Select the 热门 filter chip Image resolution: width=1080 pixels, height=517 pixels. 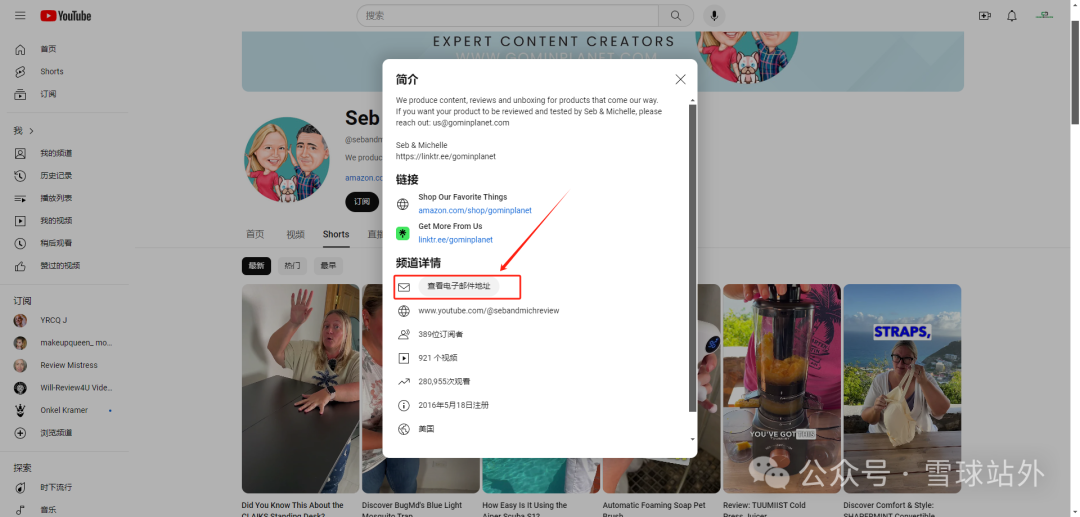coord(292,266)
